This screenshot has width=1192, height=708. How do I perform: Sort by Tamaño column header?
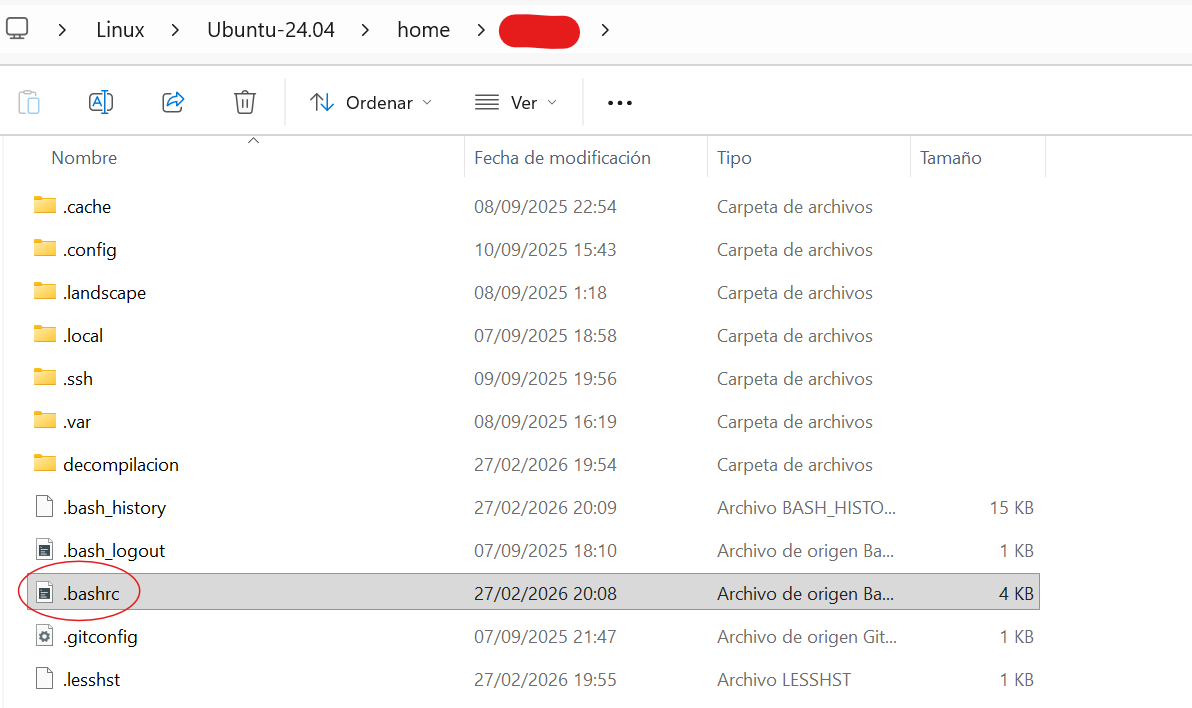tap(950, 158)
